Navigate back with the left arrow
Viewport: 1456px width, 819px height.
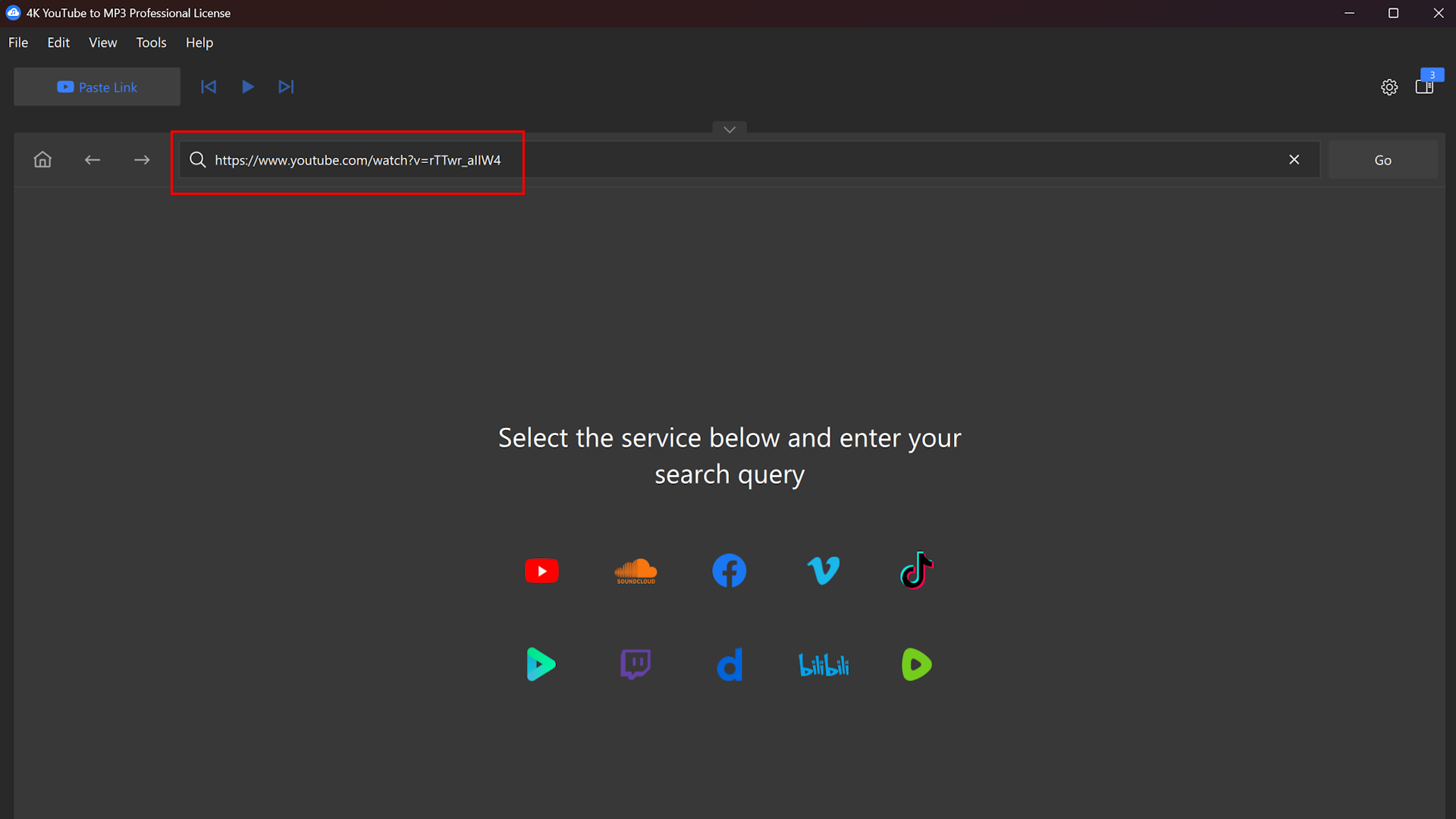click(x=93, y=160)
